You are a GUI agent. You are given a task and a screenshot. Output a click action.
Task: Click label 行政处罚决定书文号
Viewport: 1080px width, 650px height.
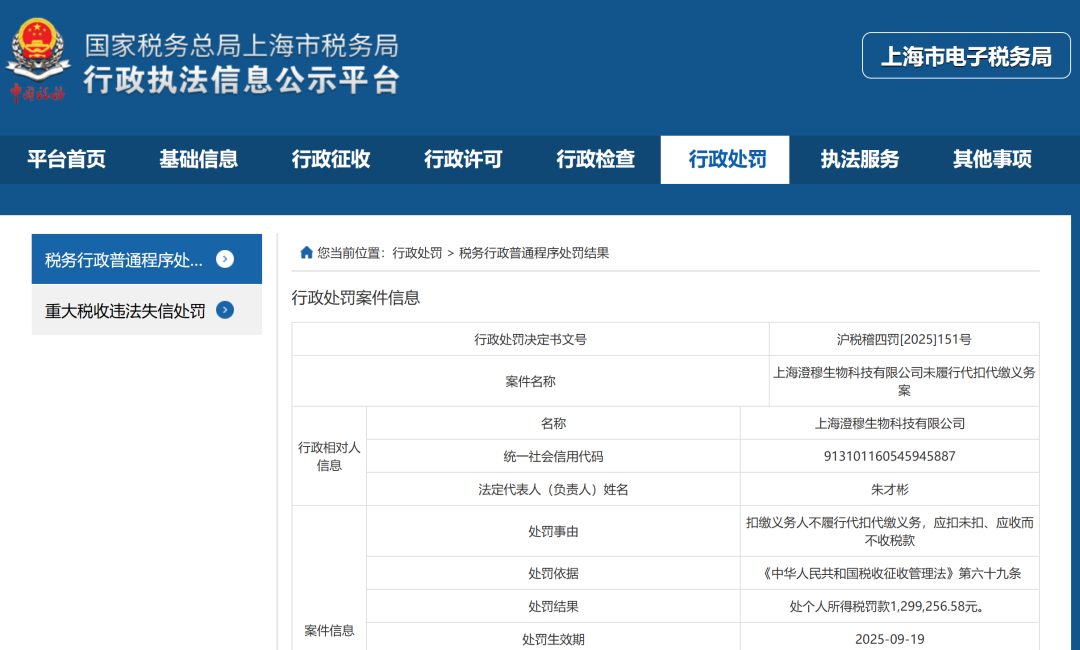[x=530, y=339]
